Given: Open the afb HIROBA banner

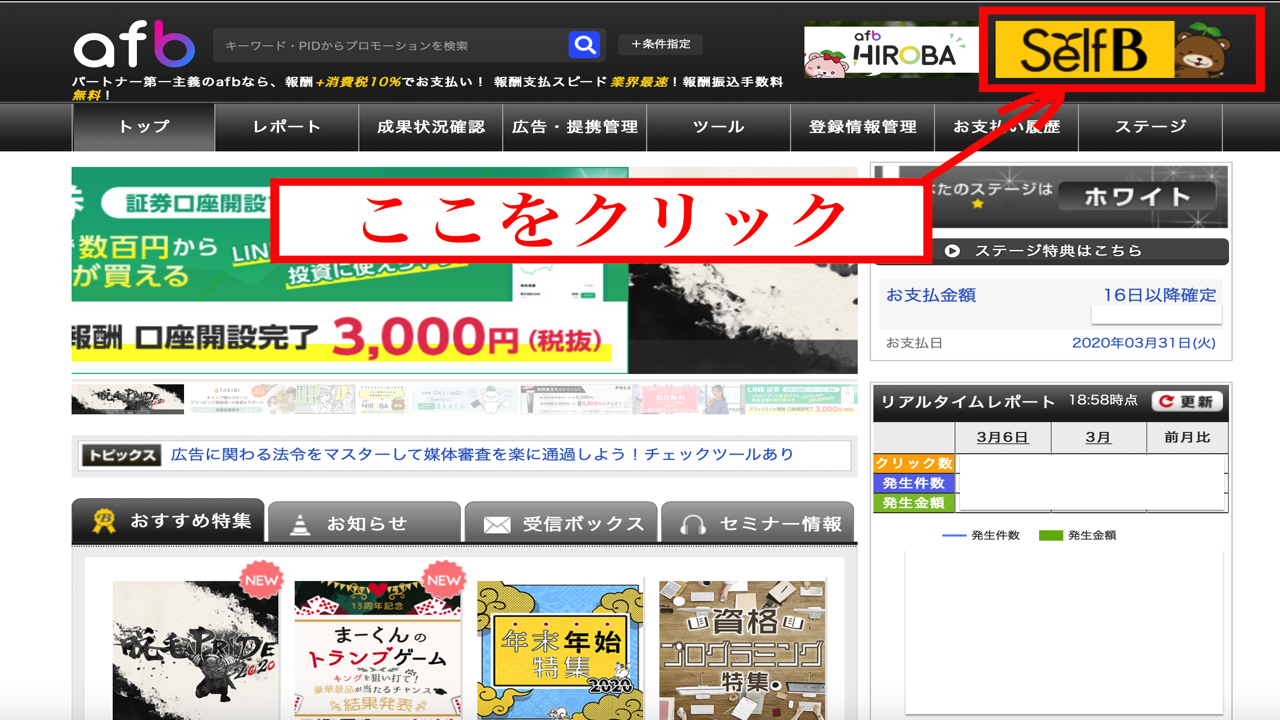Looking at the screenshot, I should point(891,49).
